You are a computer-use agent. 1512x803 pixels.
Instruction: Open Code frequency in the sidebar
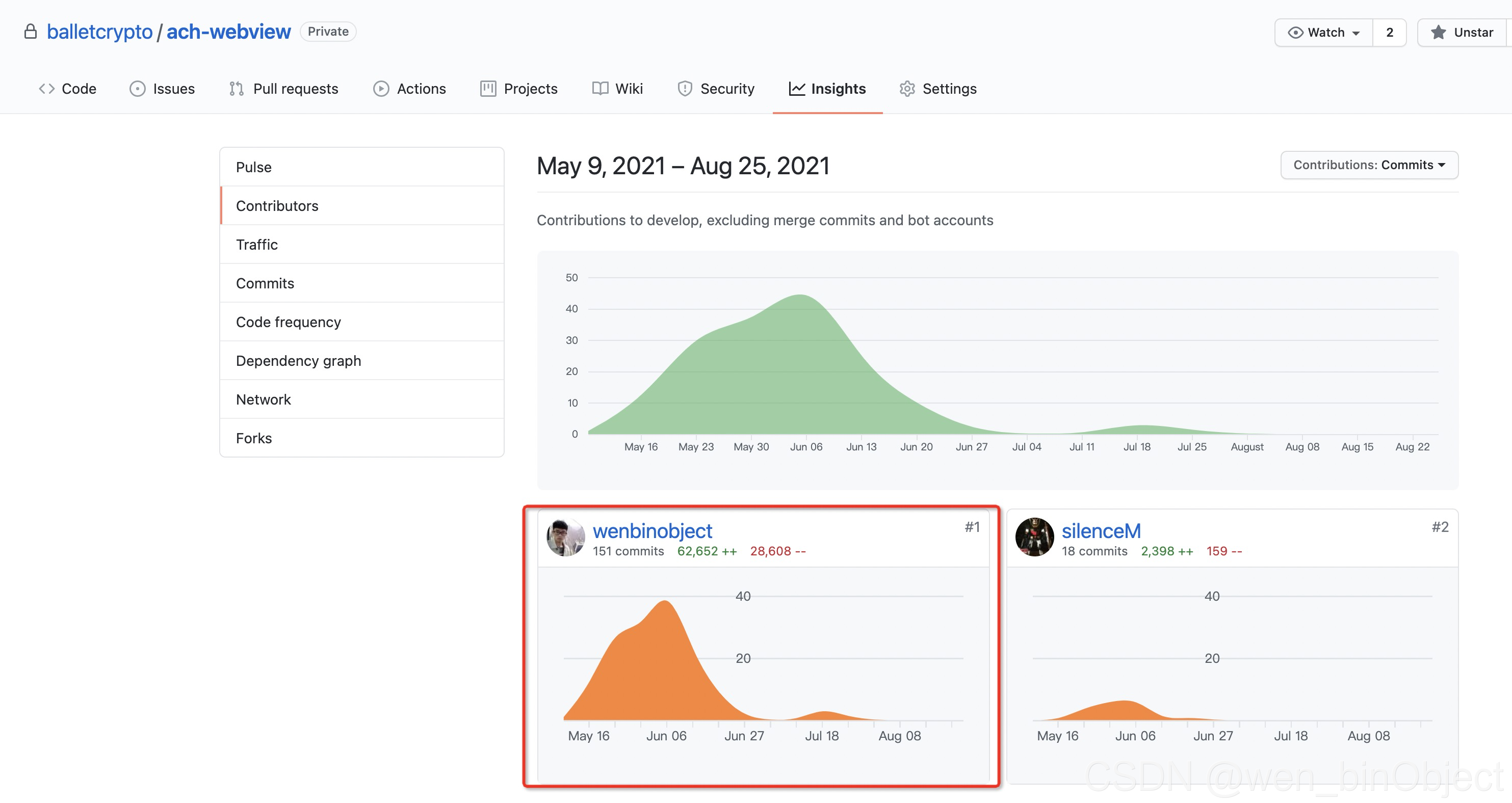pyautogui.click(x=362, y=322)
